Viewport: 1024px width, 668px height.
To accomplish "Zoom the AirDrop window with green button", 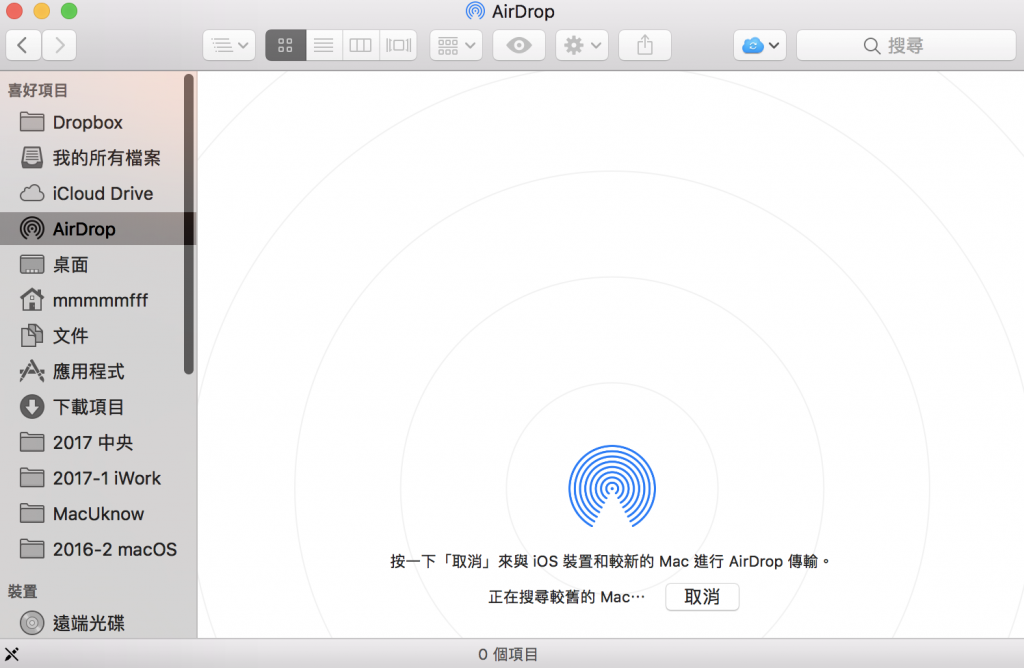I will (69, 11).
